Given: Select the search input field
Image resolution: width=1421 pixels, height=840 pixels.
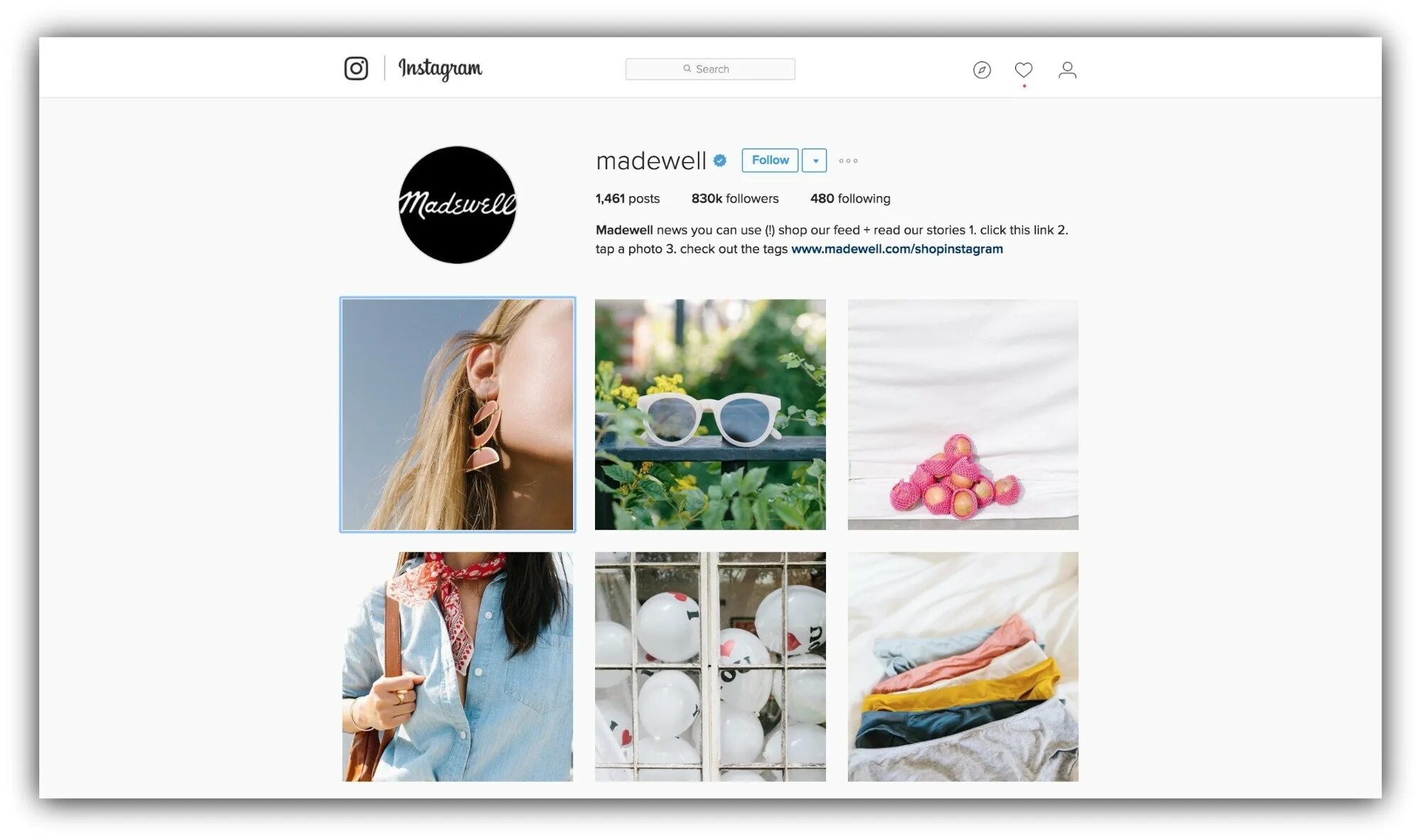Looking at the screenshot, I should click(711, 69).
